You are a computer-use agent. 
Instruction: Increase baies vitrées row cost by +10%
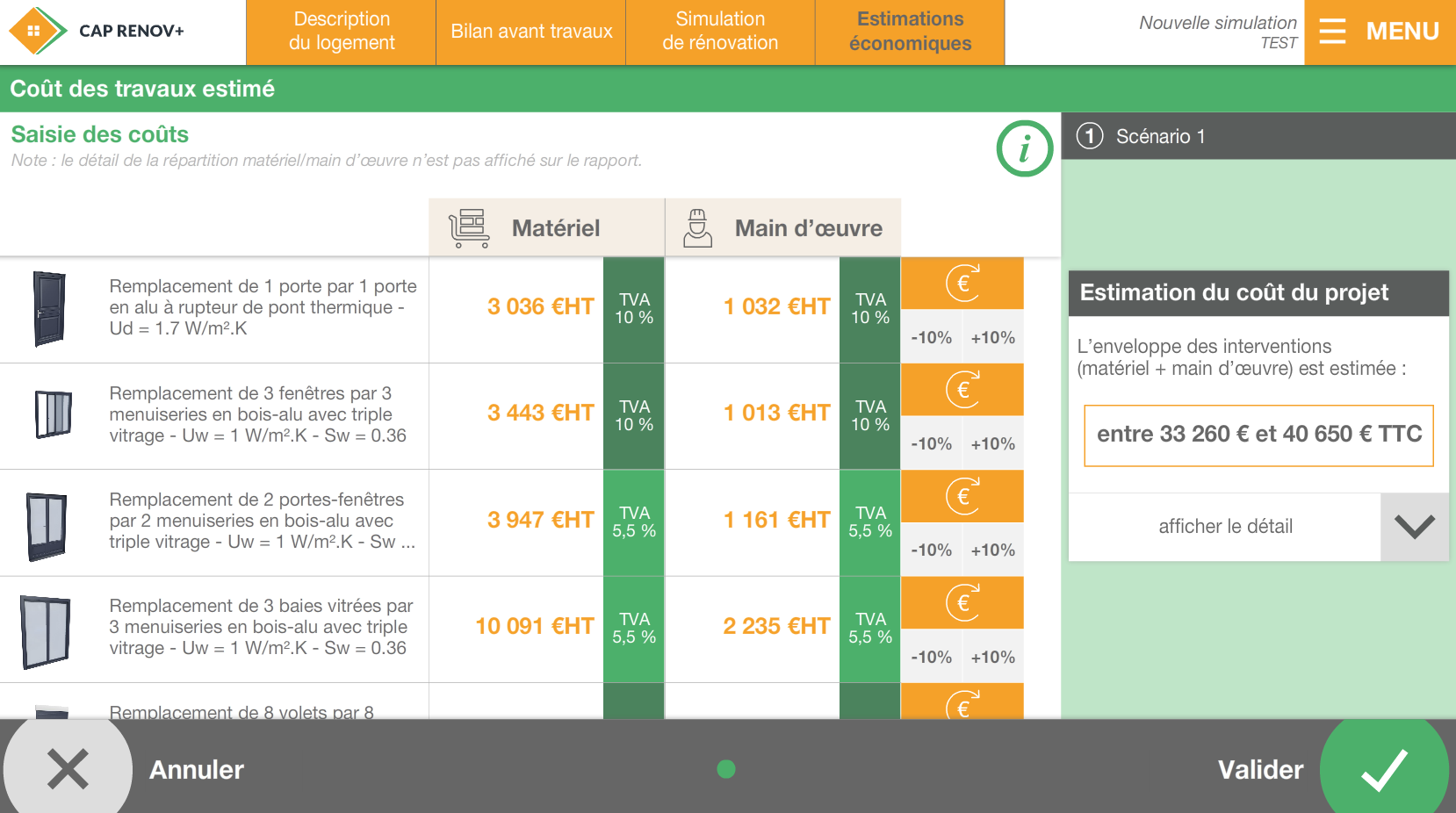coord(993,657)
